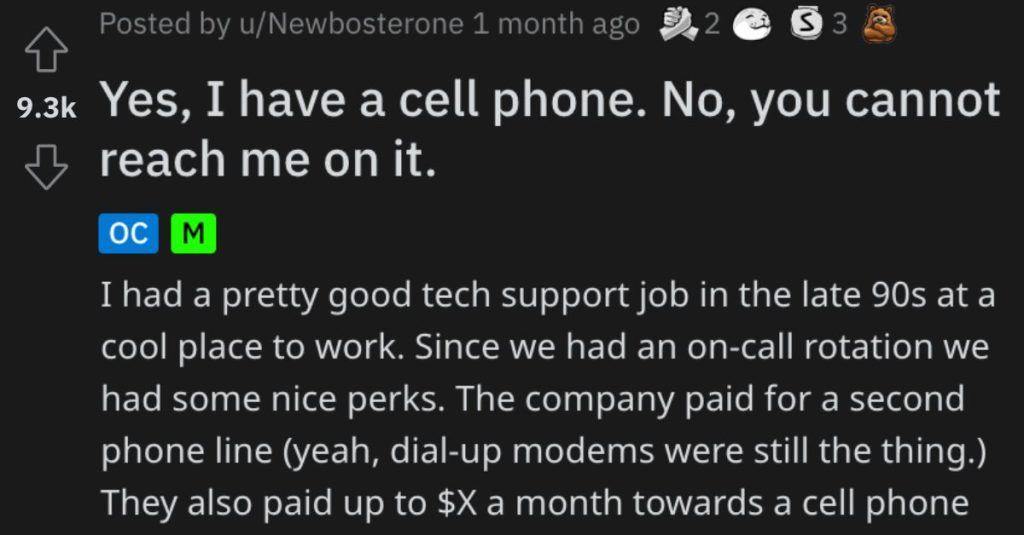The height and width of the screenshot is (535, 1024).
Task: Click the line starting 'had some nice perks'
Action: (532, 399)
